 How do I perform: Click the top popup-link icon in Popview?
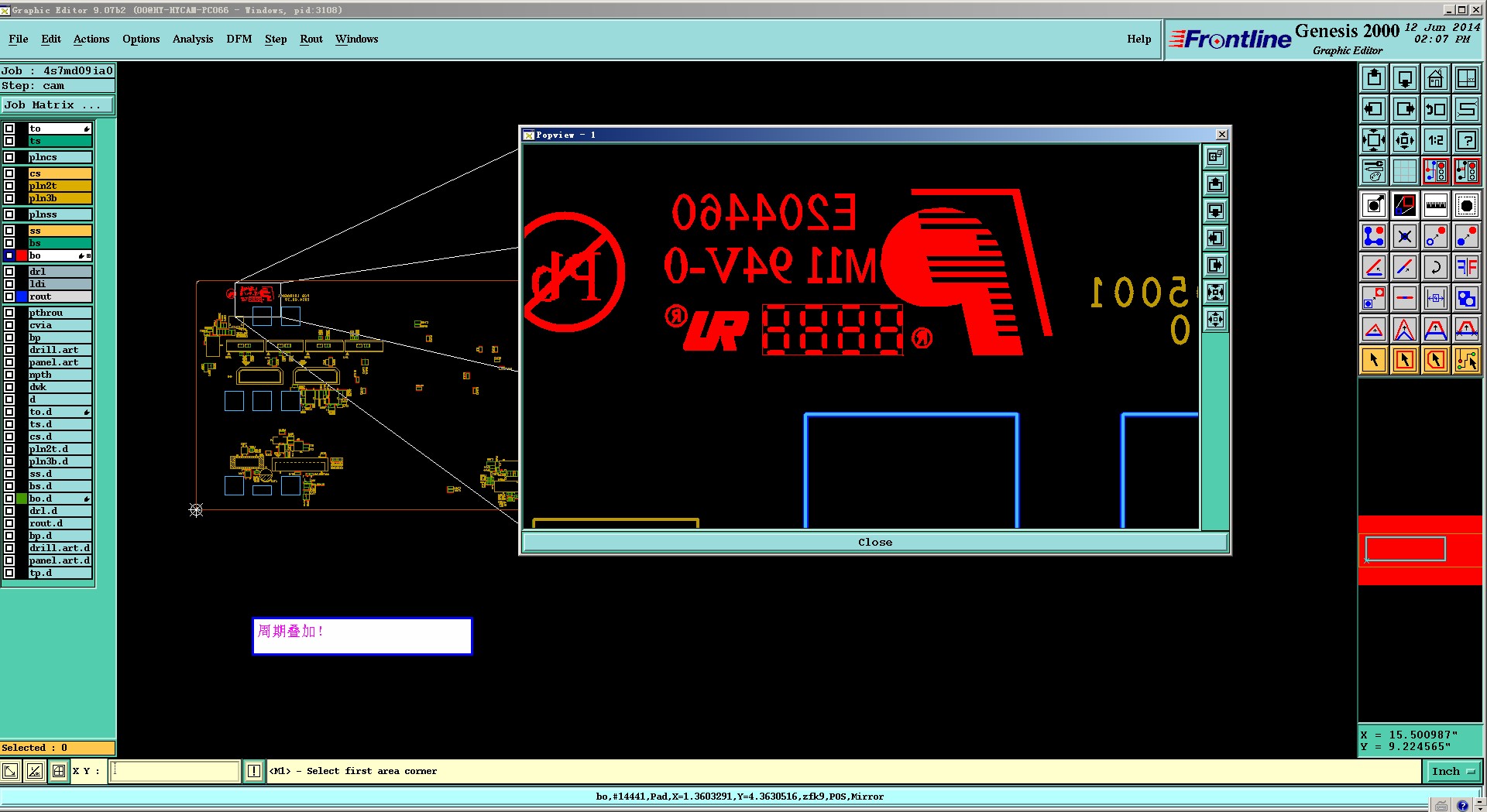1215,156
